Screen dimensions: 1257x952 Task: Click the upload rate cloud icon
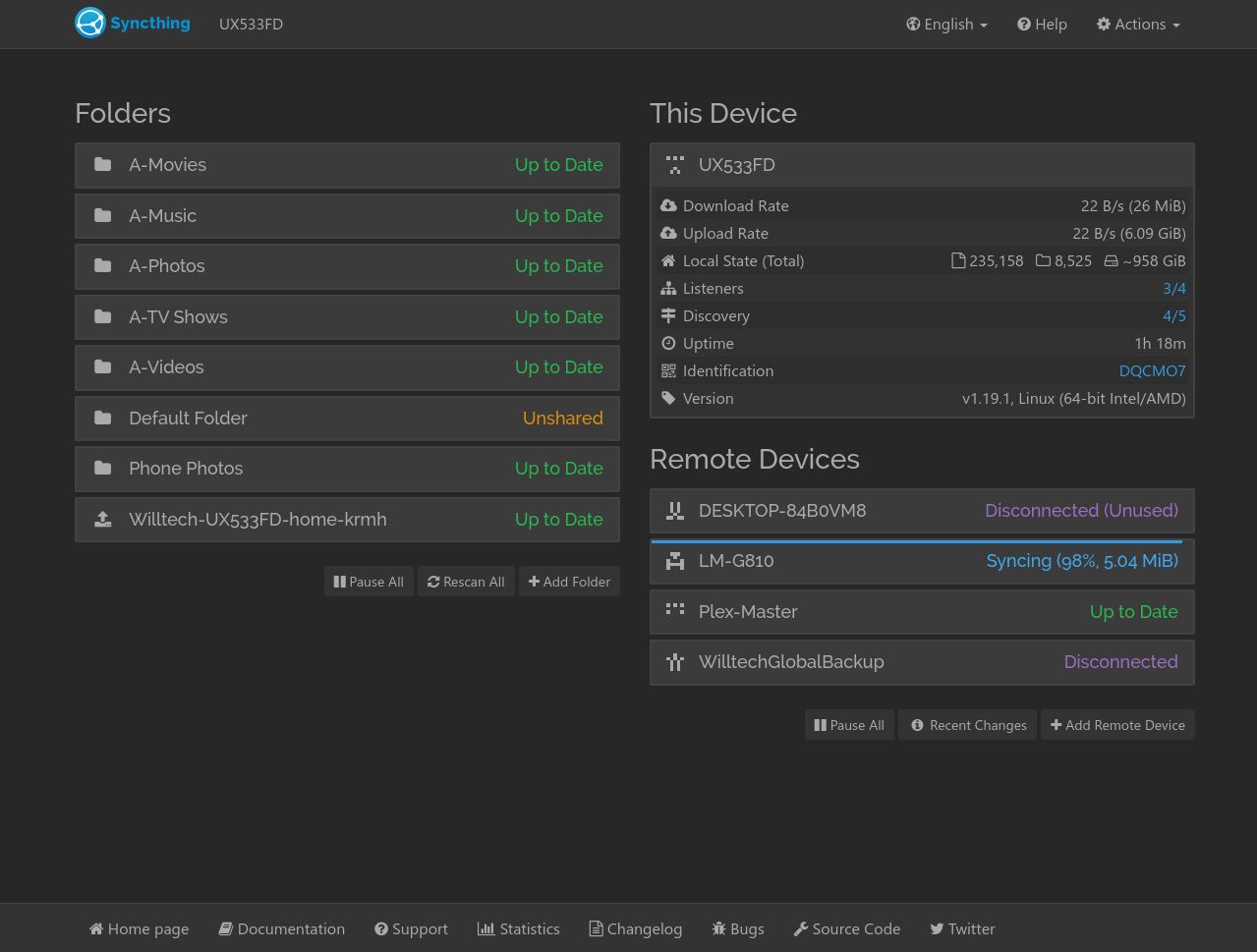(669, 232)
